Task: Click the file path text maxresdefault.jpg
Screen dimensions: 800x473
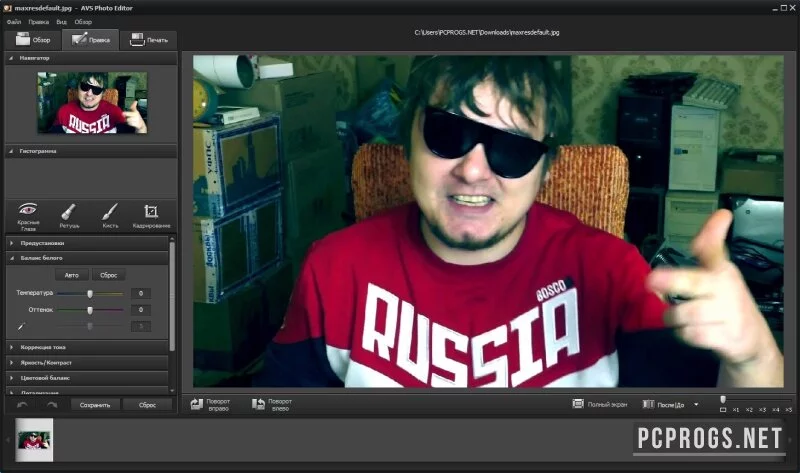Action: [x=487, y=32]
